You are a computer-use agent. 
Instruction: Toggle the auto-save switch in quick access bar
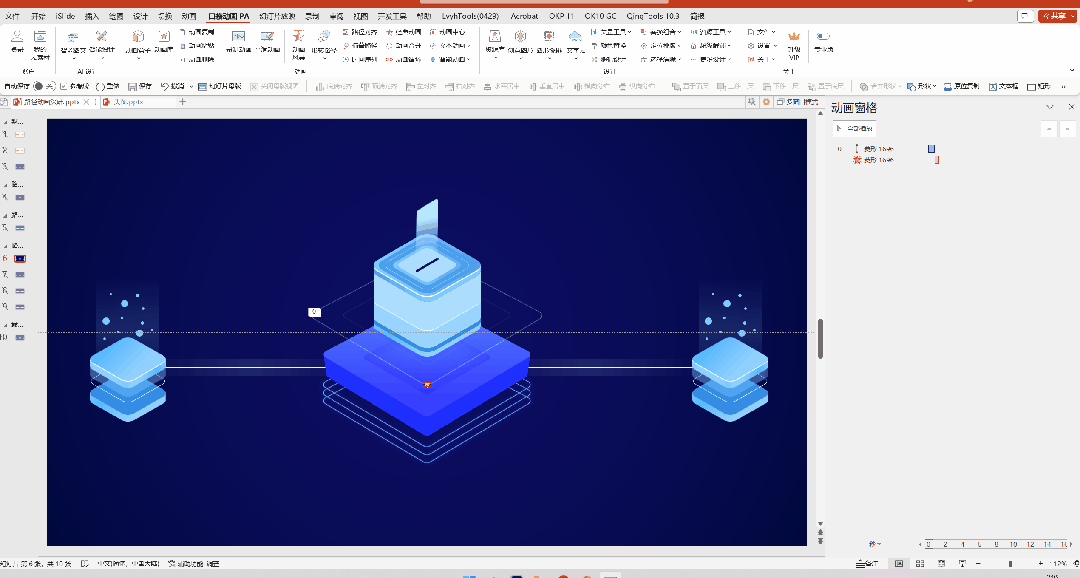(43, 86)
